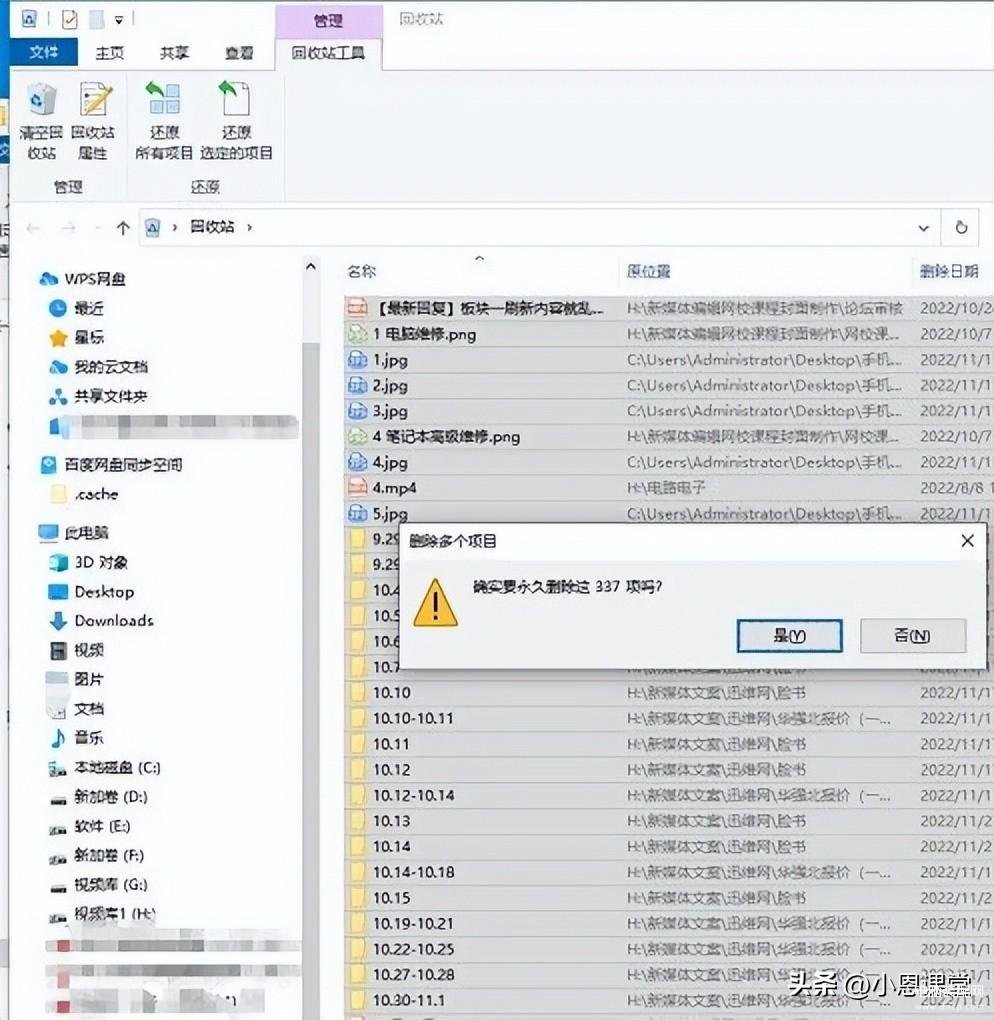Screen dimensions: 994x1020
Task: Open 百度网盘同步空间 in sidebar
Action: click(123, 464)
